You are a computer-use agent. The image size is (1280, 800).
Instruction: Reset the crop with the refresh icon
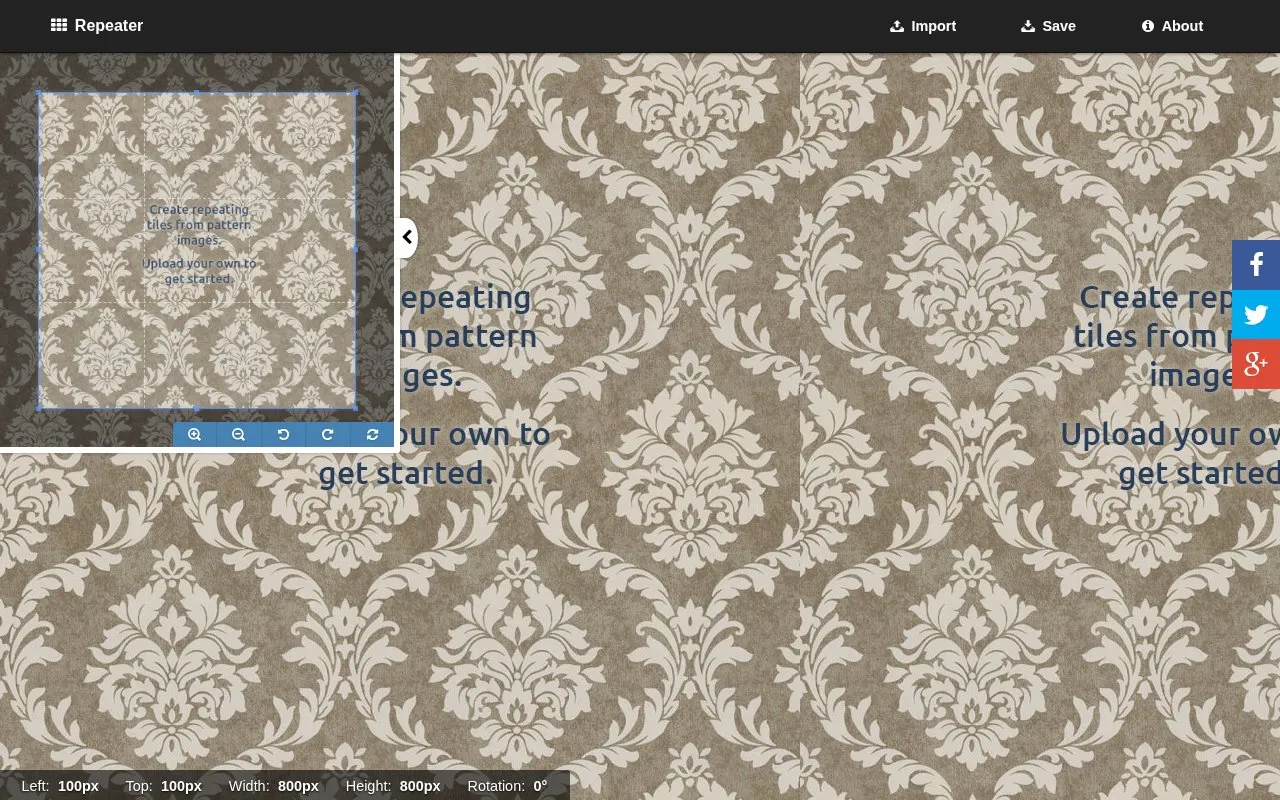click(372, 434)
